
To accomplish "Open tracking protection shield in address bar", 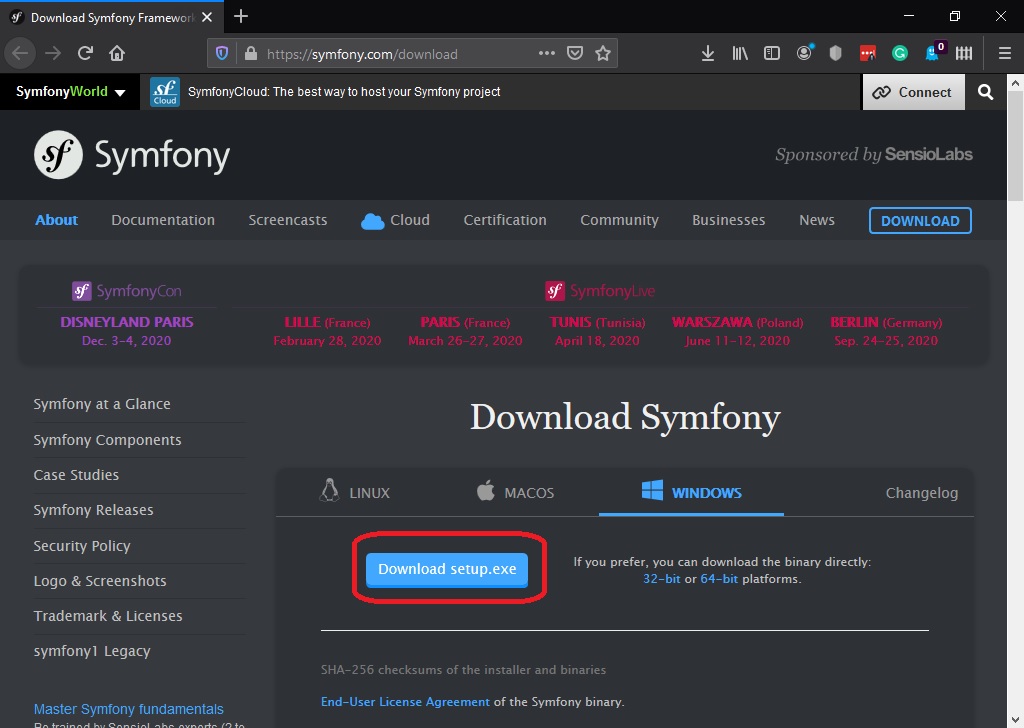I will point(222,54).
